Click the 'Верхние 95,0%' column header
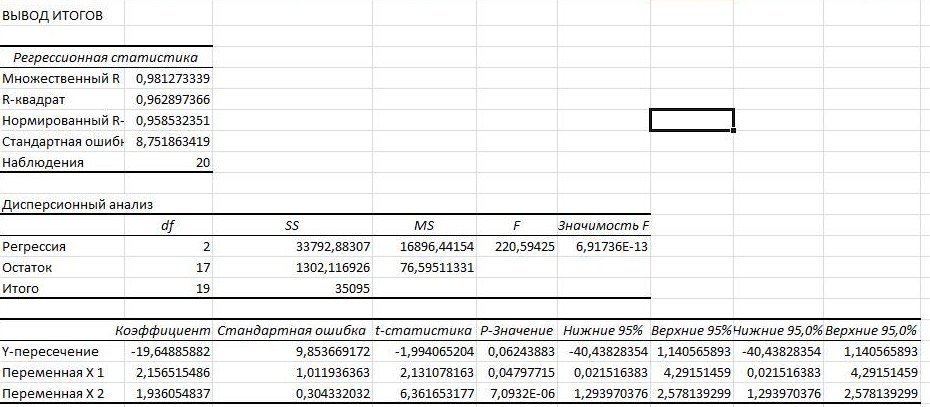 pos(871,330)
